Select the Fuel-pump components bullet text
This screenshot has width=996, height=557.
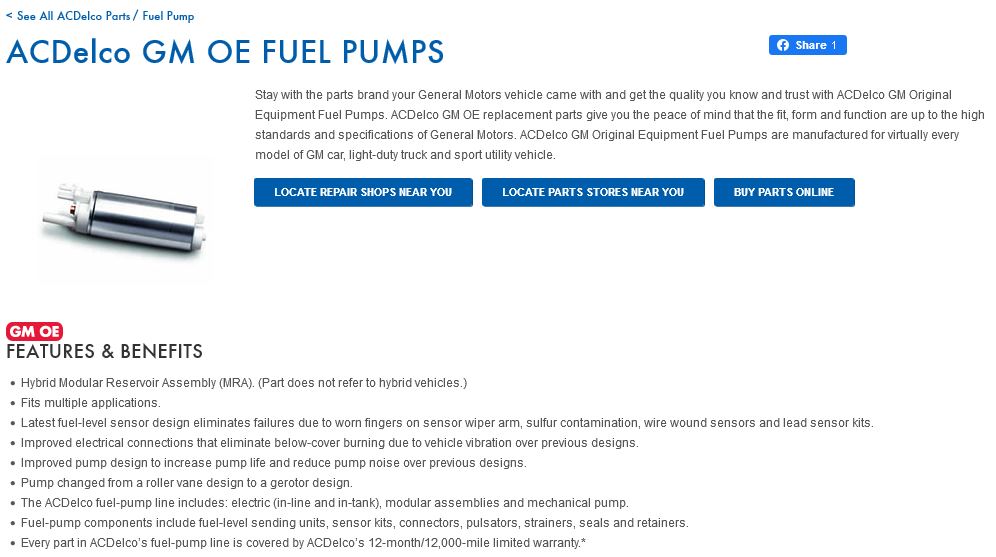354,523
